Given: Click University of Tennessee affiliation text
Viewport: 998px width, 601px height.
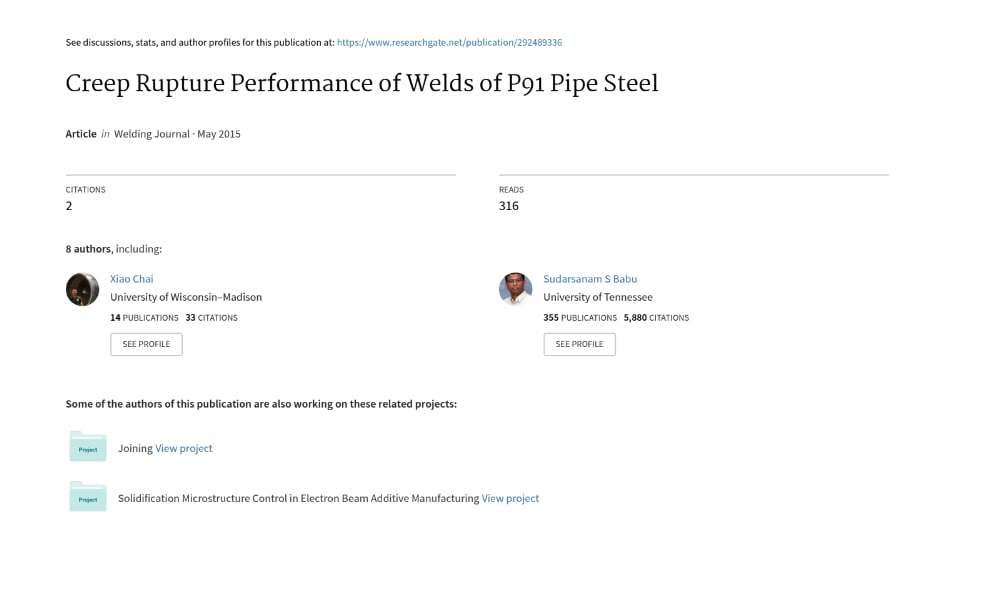Looking at the screenshot, I should tap(598, 297).
